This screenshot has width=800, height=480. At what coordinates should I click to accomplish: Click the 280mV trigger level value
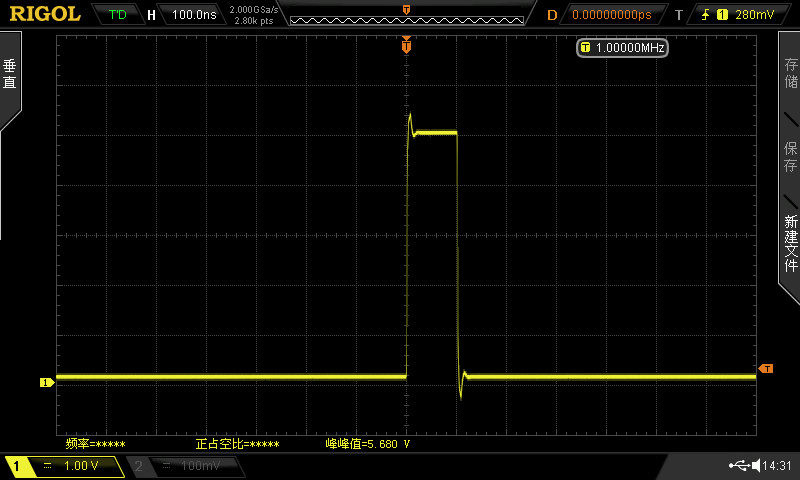[x=755, y=15]
